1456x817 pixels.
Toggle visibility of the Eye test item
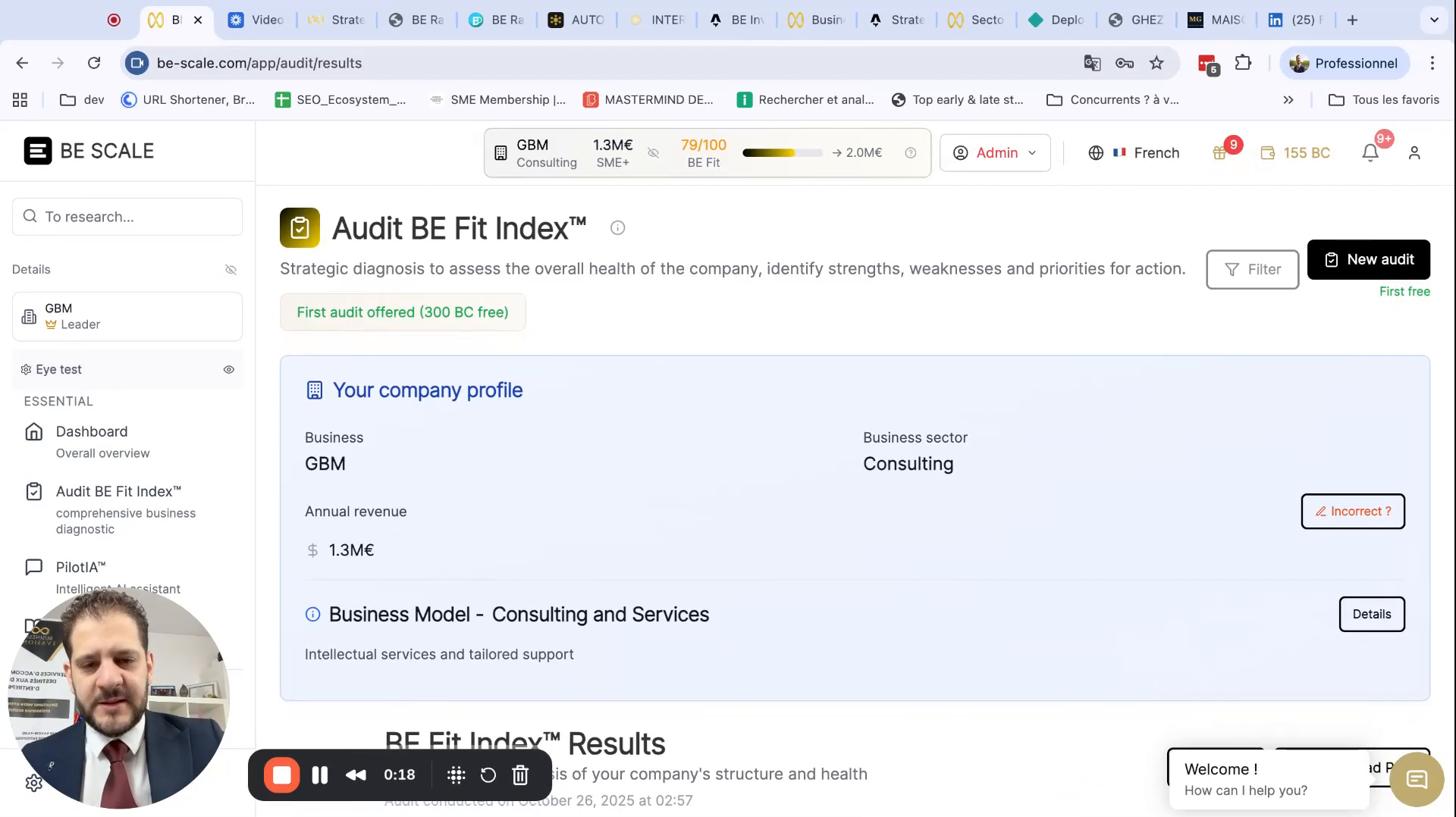click(228, 370)
